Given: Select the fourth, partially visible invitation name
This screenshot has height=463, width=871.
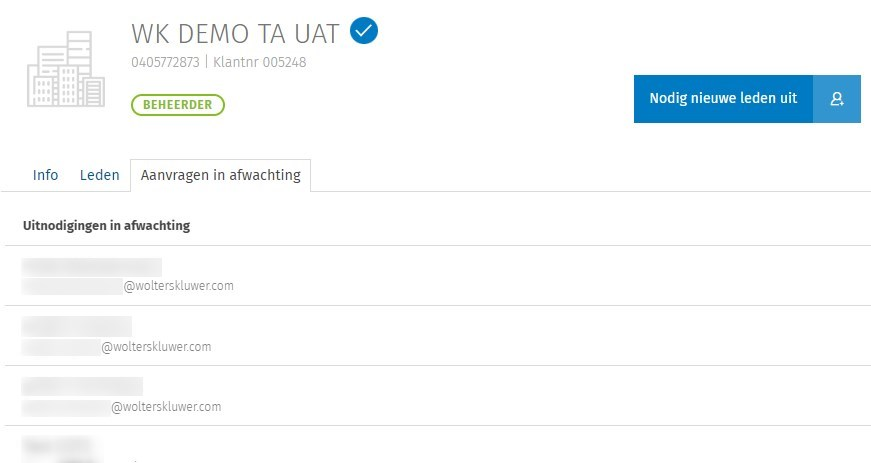Looking at the screenshot, I should pyautogui.click(x=57, y=445).
